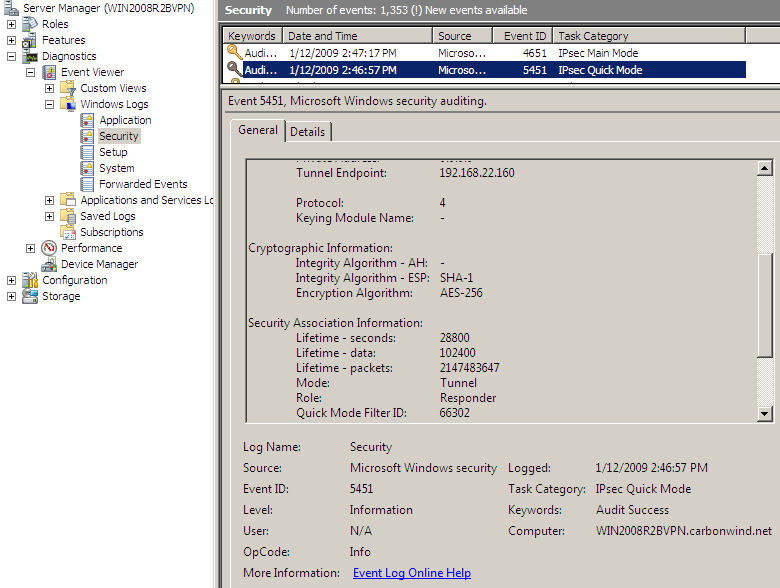Click the Storage node icon
780x588 pixels.
coord(30,296)
